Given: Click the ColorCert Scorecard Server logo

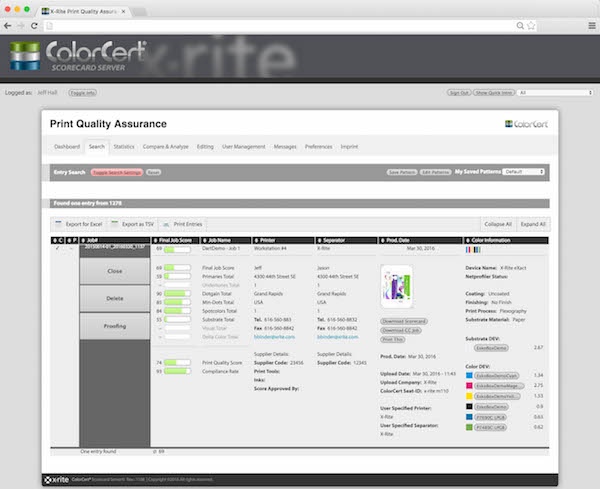Looking at the screenshot, I should click(78, 56).
